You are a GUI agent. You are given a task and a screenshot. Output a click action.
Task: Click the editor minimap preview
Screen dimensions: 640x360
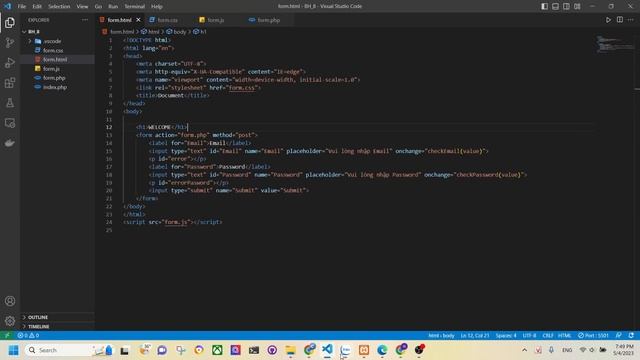615,44
